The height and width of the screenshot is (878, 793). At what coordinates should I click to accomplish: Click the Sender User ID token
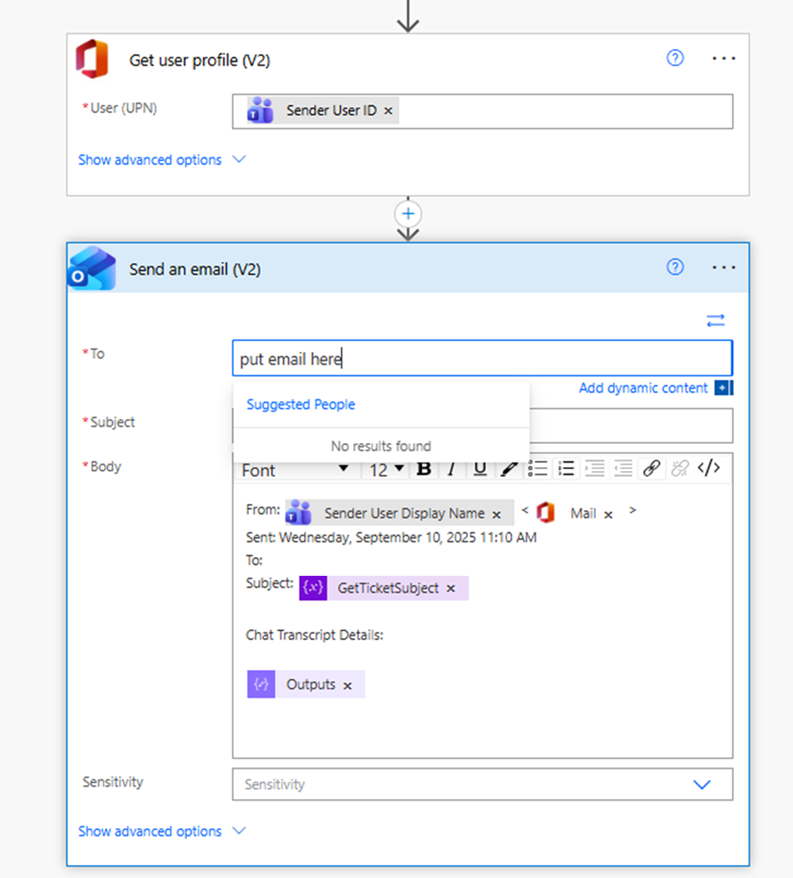coord(323,110)
